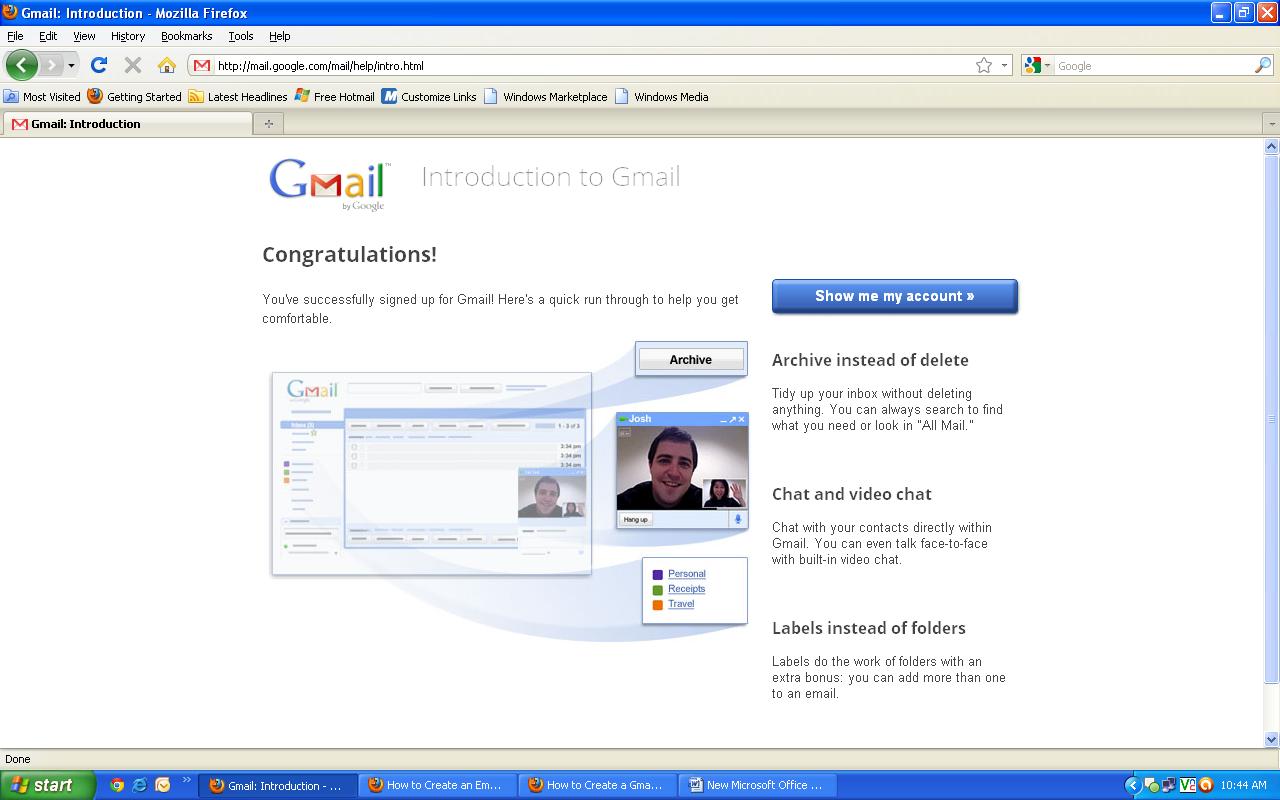
Task: Go to the home page icon
Action: (x=167, y=65)
